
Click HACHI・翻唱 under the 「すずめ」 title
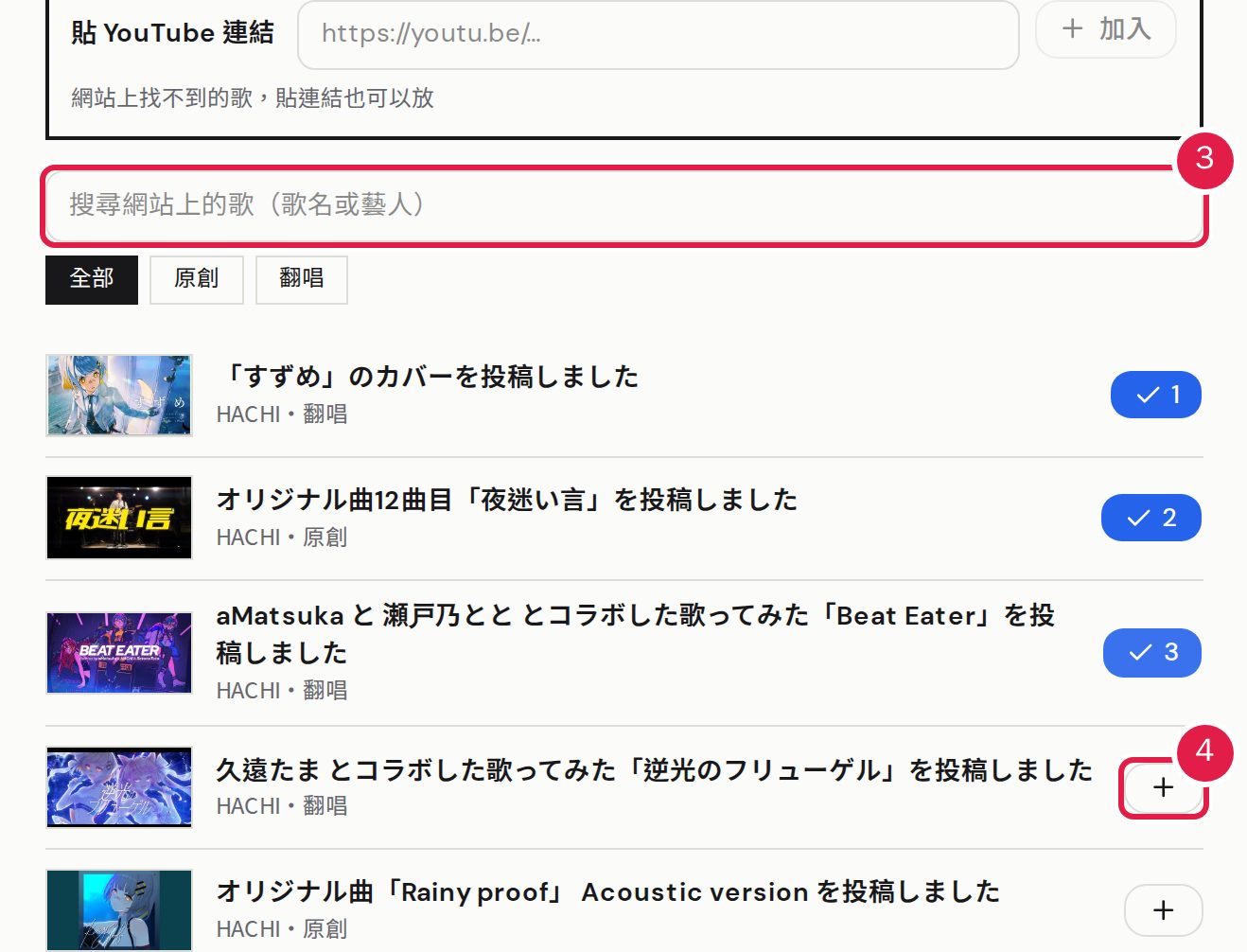click(282, 414)
